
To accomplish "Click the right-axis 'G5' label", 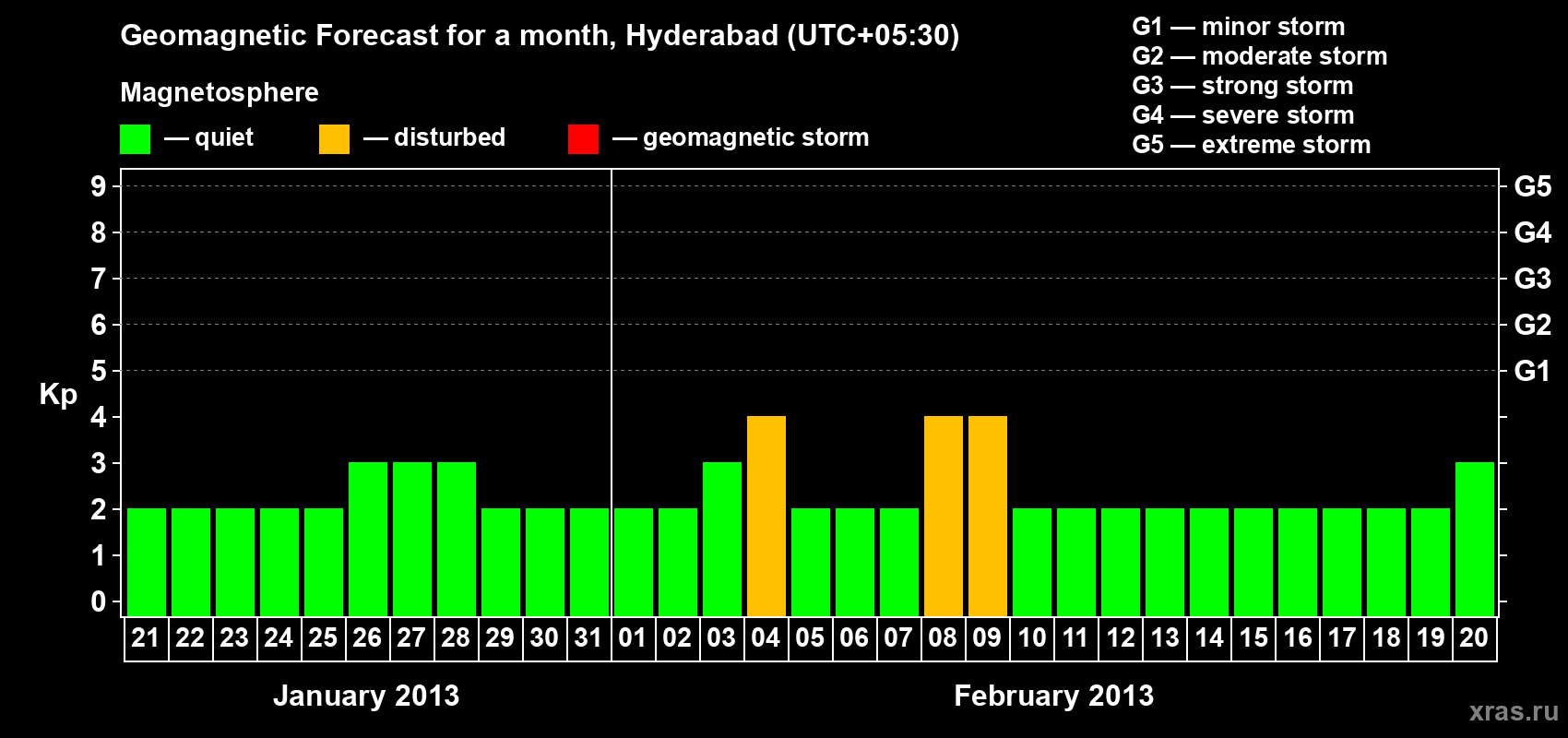I will coord(1533,186).
